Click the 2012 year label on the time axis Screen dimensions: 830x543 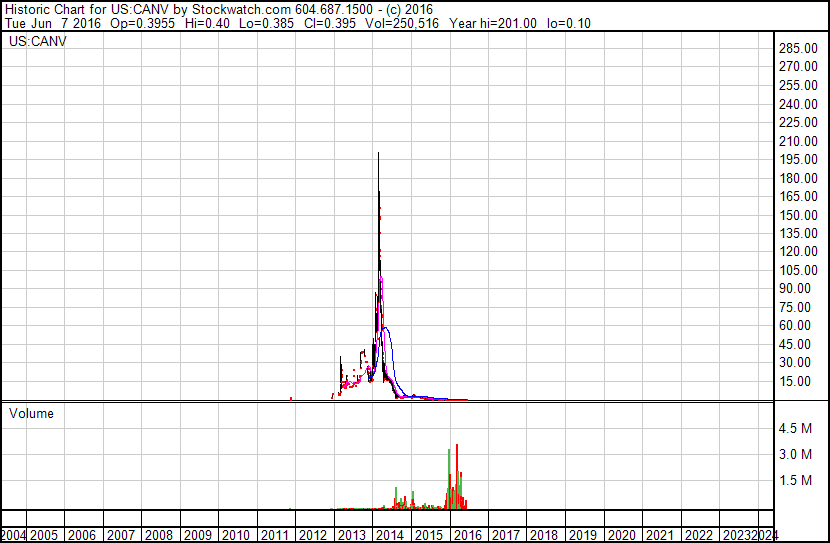tap(313, 536)
